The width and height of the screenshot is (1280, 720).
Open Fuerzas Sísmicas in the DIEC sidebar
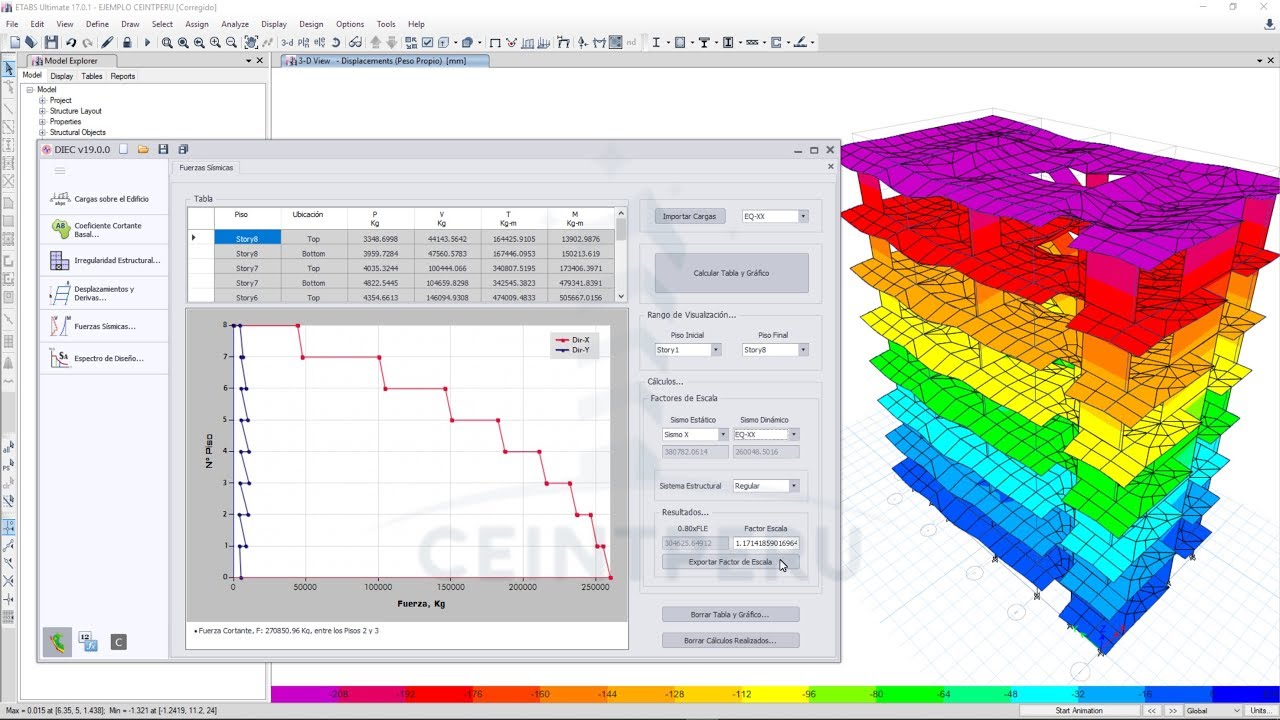(x=104, y=326)
